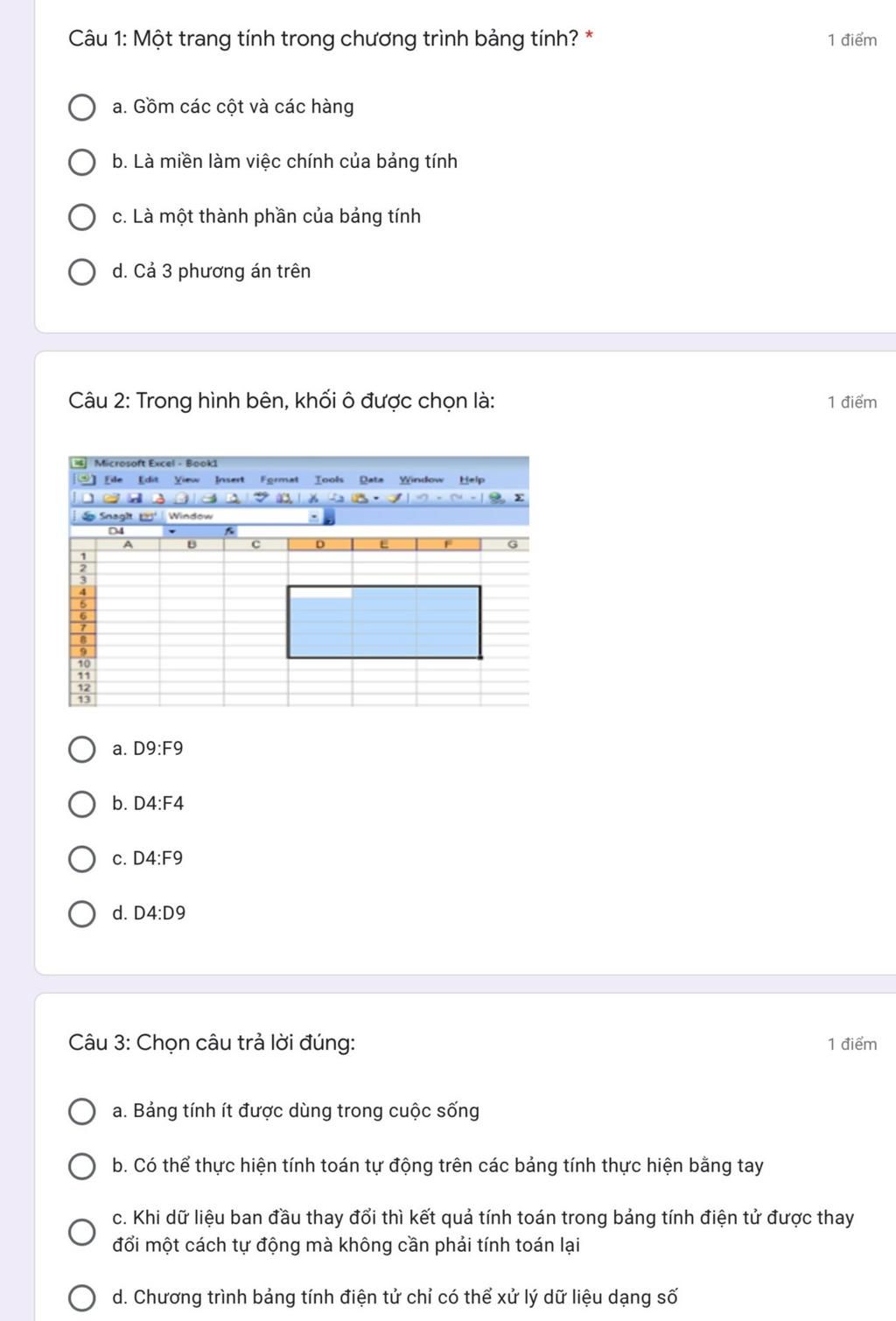The height and width of the screenshot is (1321, 896).
Task: Click the fx function icon in formula bar
Action: [x=230, y=530]
